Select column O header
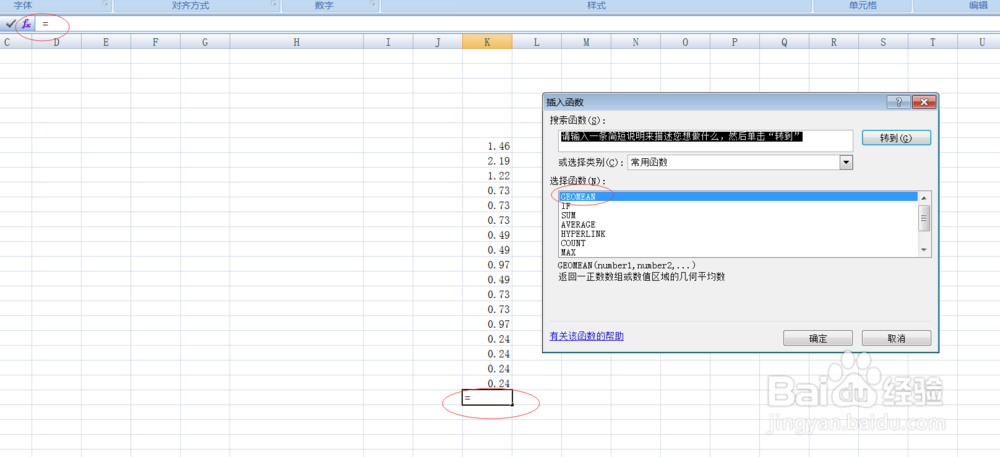Image resolution: width=1000 pixels, height=457 pixels. click(x=685, y=42)
